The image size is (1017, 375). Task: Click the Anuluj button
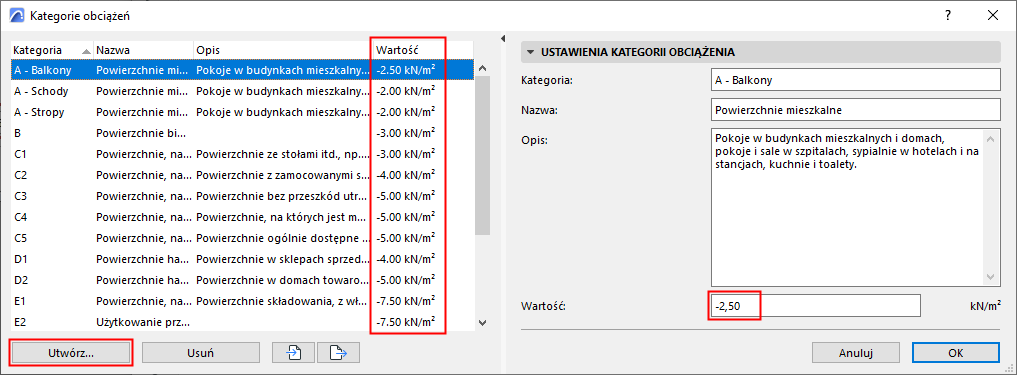pos(855,353)
